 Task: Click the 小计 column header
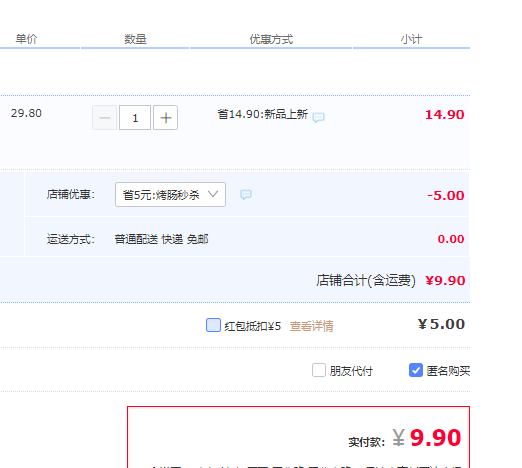(411, 39)
